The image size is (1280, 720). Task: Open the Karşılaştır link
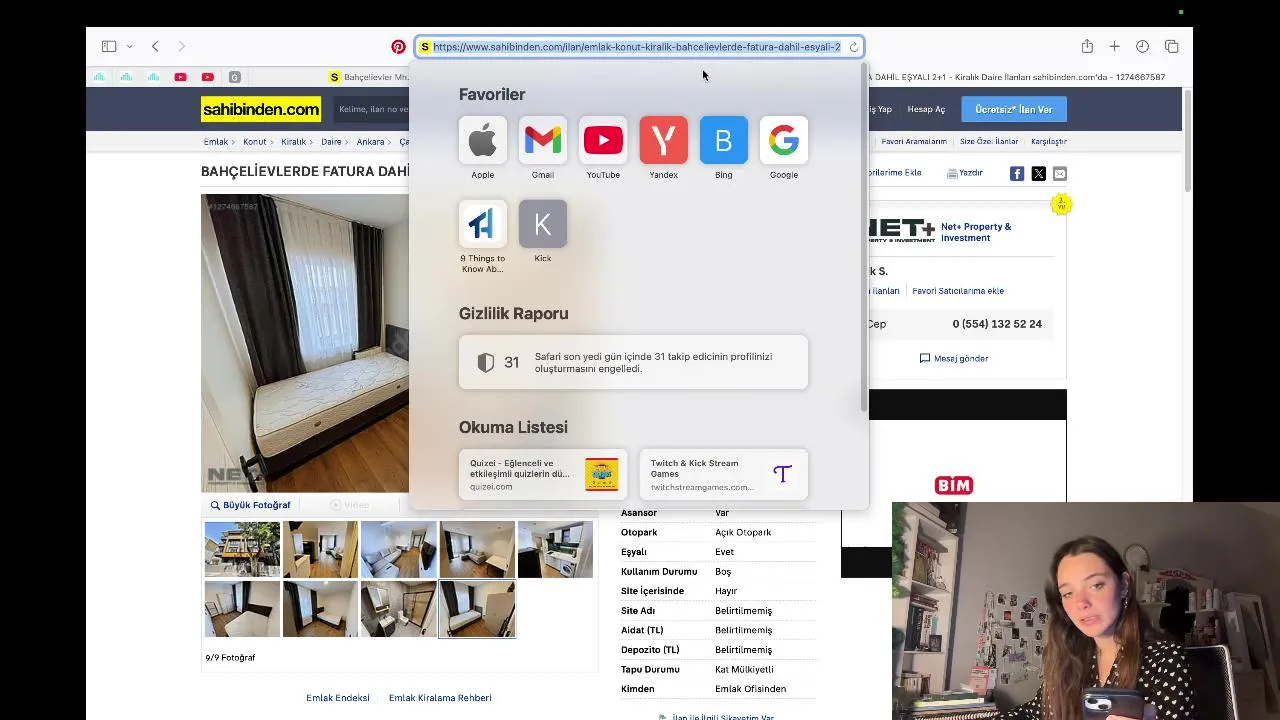tap(1048, 142)
